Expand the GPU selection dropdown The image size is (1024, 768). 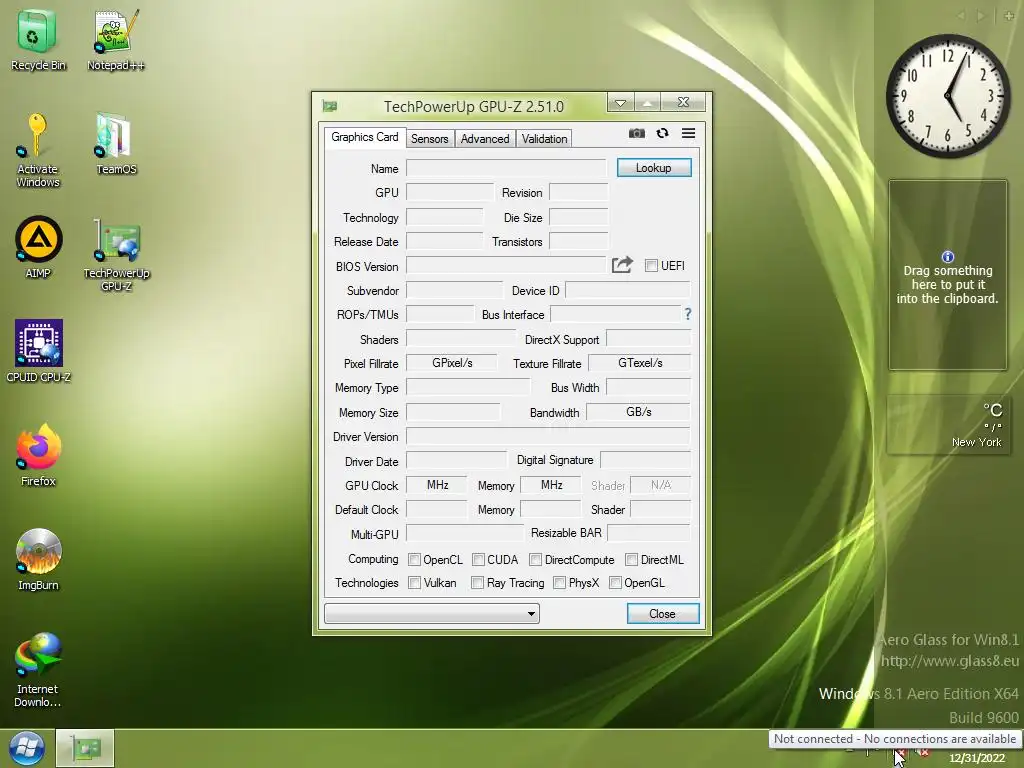point(432,613)
